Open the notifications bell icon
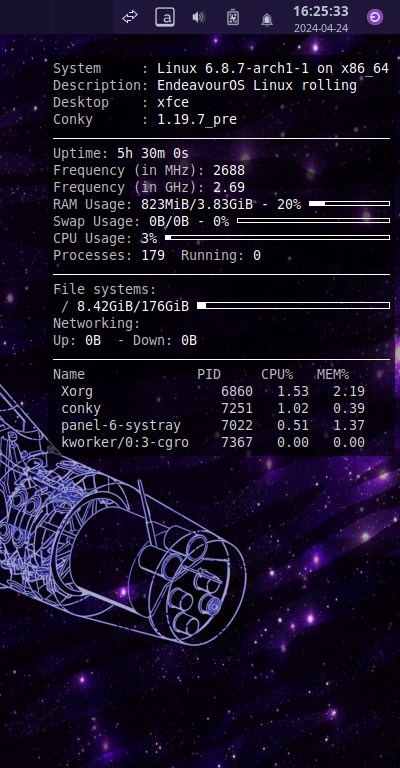The image size is (400, 768). click(x=267, y=20)
